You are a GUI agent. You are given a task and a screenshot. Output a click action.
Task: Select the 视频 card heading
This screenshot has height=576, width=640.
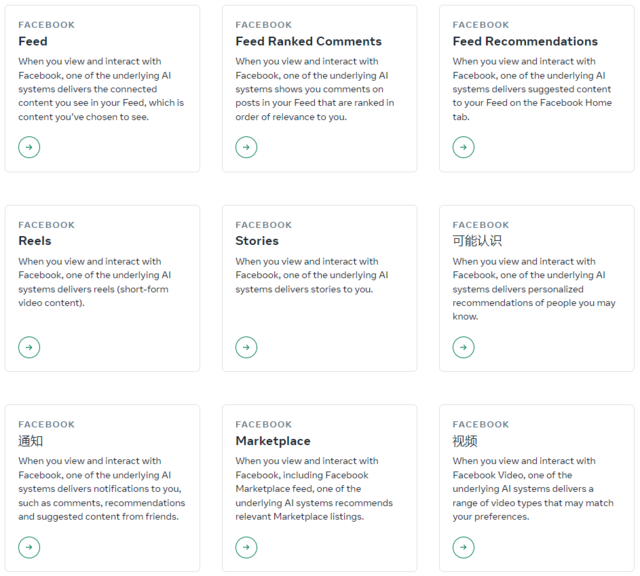point(465,441)
